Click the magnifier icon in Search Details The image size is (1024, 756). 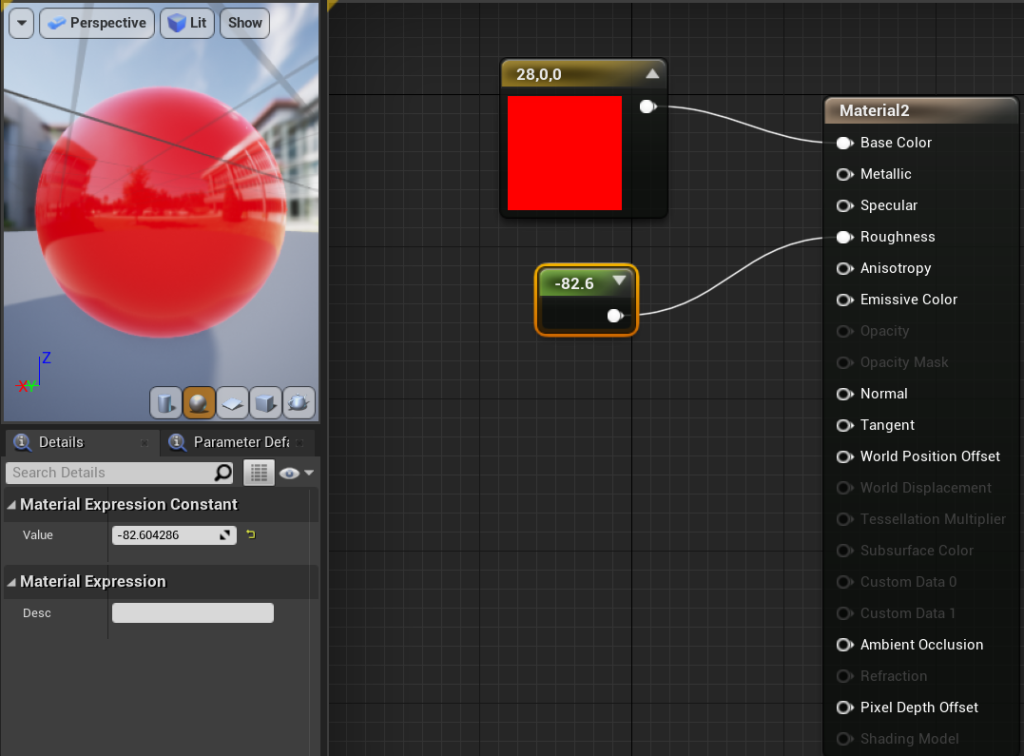pos(223,473)
